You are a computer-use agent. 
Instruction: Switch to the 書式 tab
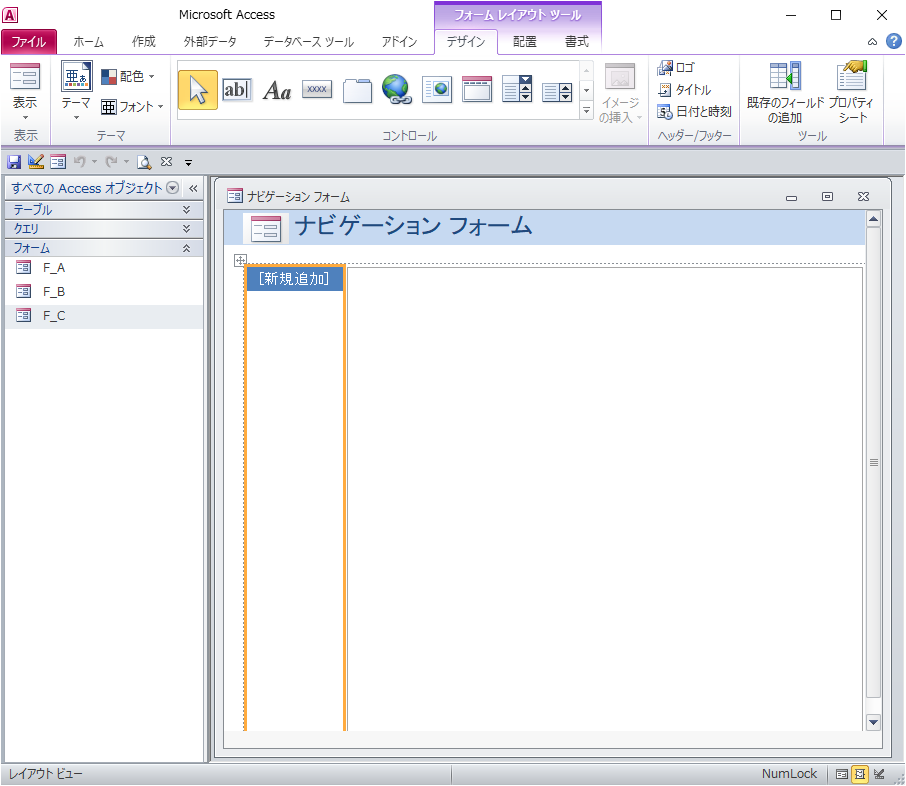pyautogui.click(x=577, y=42)
